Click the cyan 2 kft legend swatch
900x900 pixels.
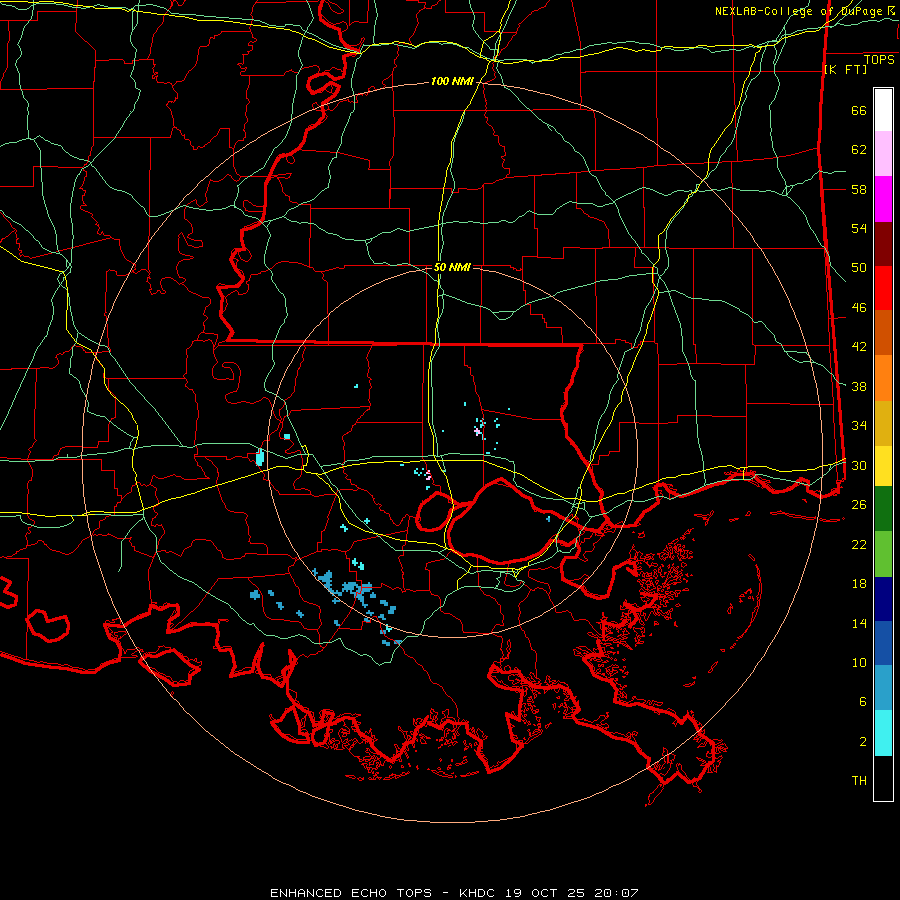(883, 733)
